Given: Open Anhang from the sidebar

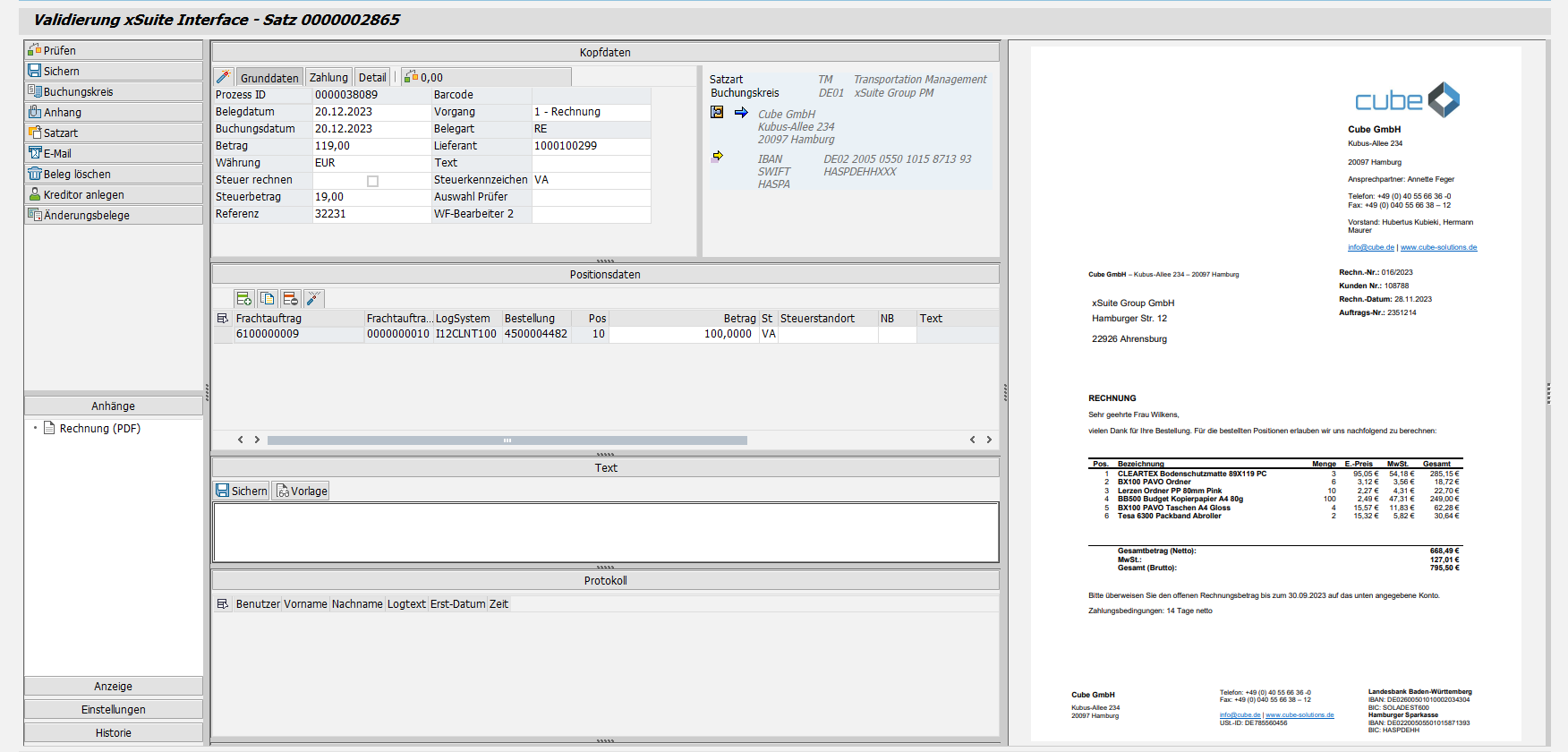Looking at the screenshot, I should [x=114, y=112].
